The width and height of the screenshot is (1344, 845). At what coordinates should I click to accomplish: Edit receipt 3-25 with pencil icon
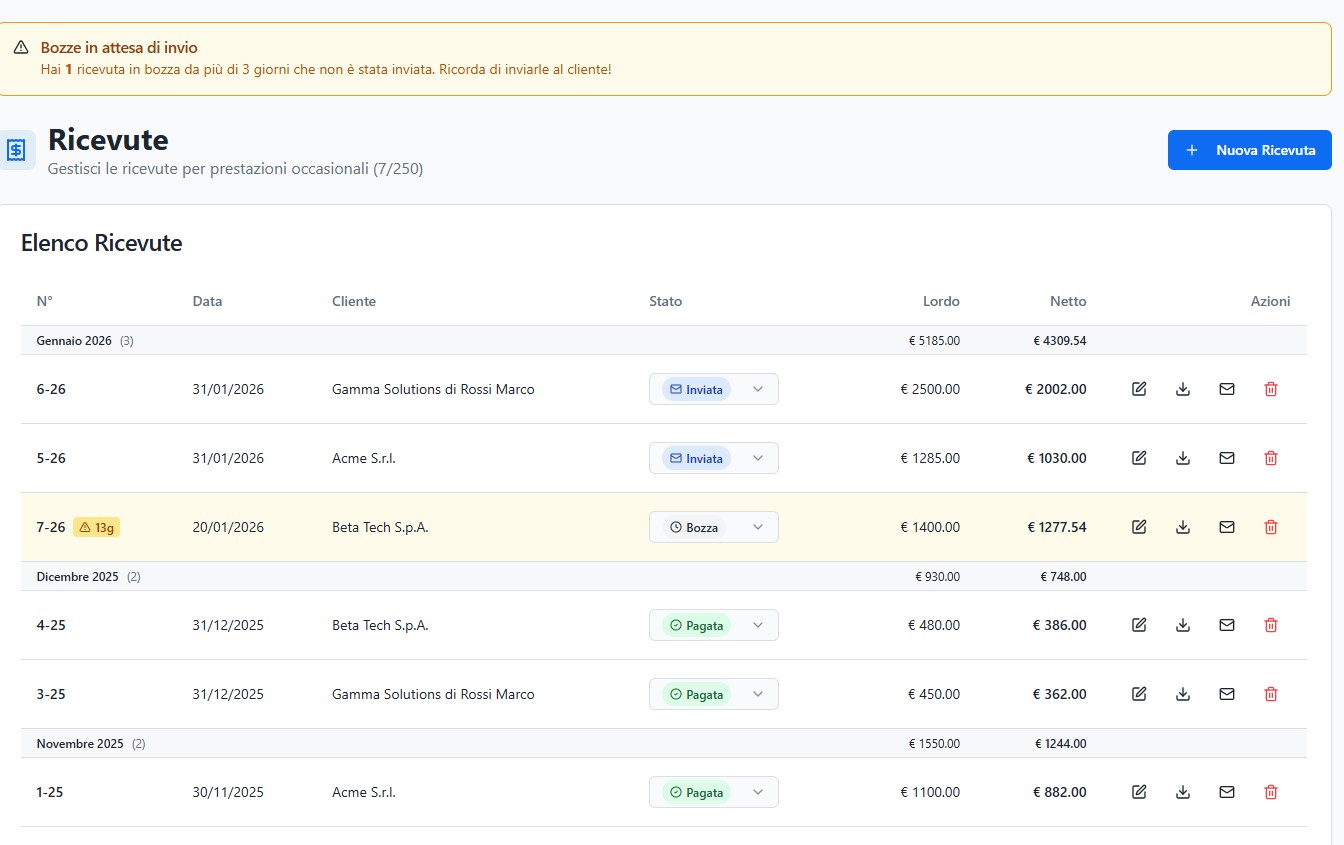point(1139,694)
